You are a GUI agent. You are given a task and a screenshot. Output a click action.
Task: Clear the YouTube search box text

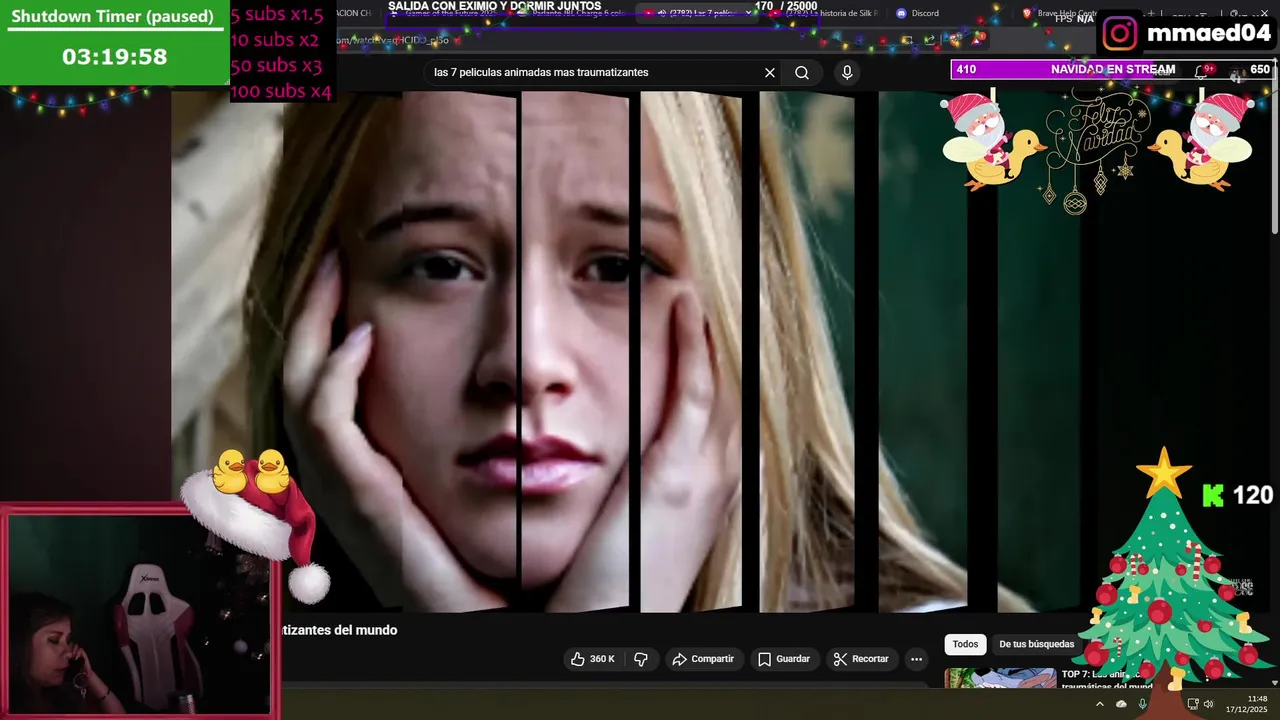(770, 73)
